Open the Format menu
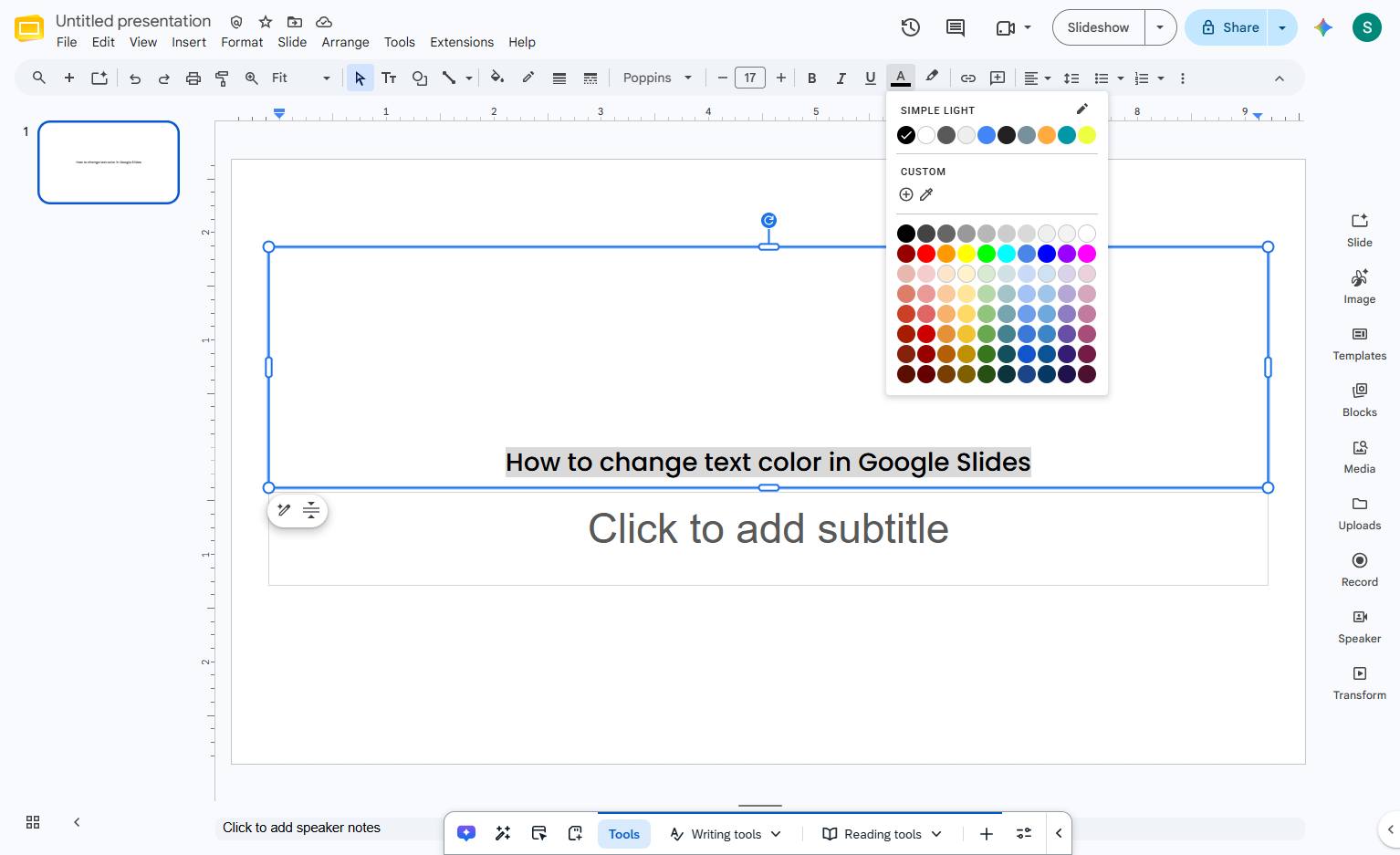This screenshot has width=1400, height=855. (242, 42)
